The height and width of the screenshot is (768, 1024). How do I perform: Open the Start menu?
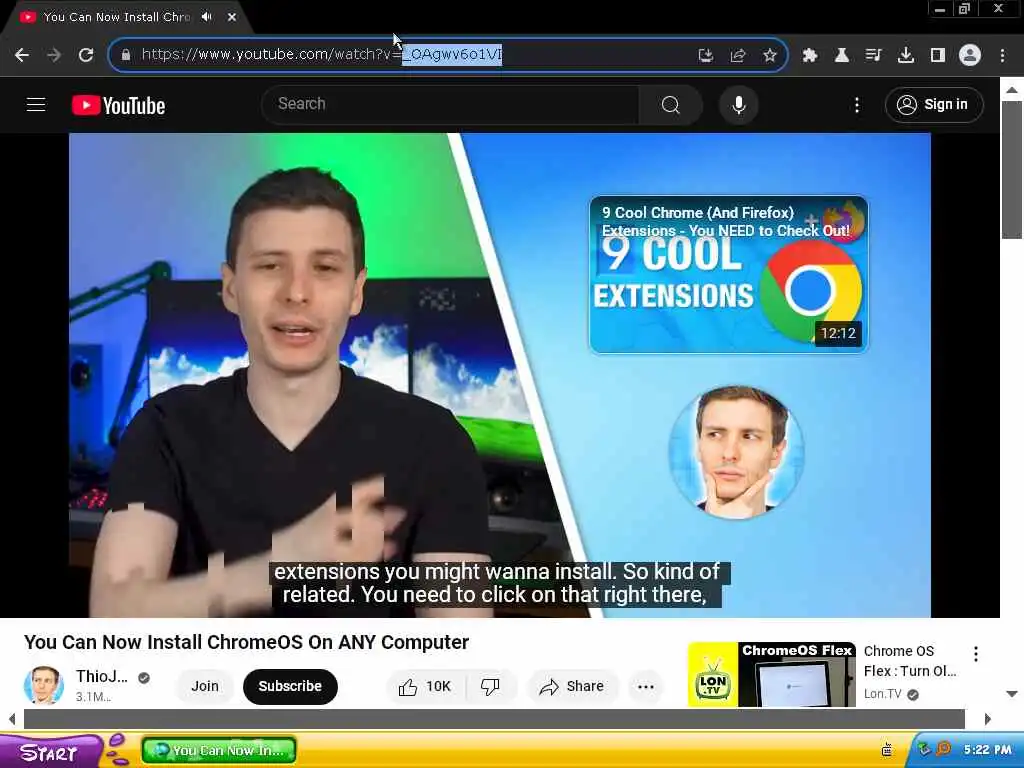(x=49, y=752)
